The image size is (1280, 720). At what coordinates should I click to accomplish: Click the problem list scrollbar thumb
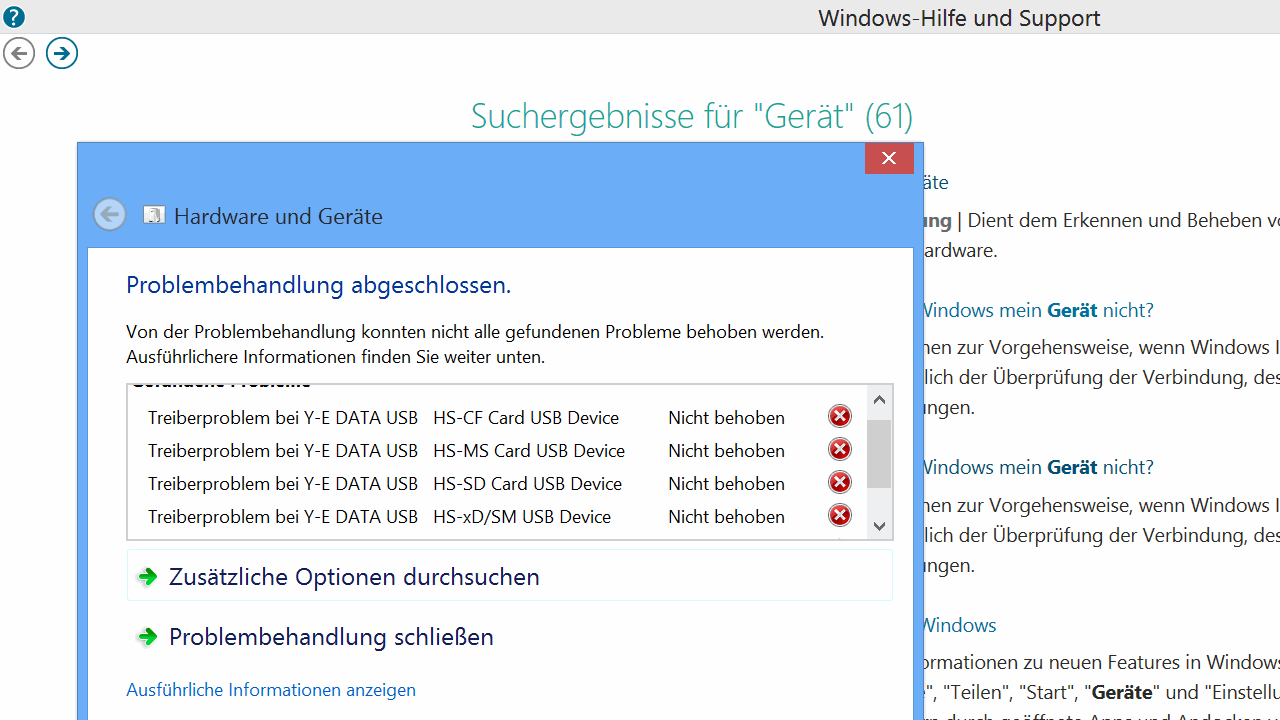coord(879,453)
